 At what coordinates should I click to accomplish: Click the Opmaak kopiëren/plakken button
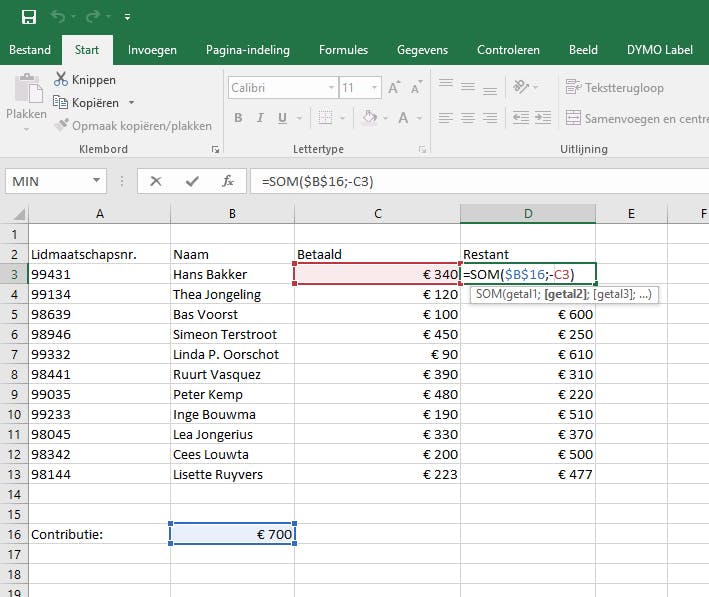(x=132, y=126)
